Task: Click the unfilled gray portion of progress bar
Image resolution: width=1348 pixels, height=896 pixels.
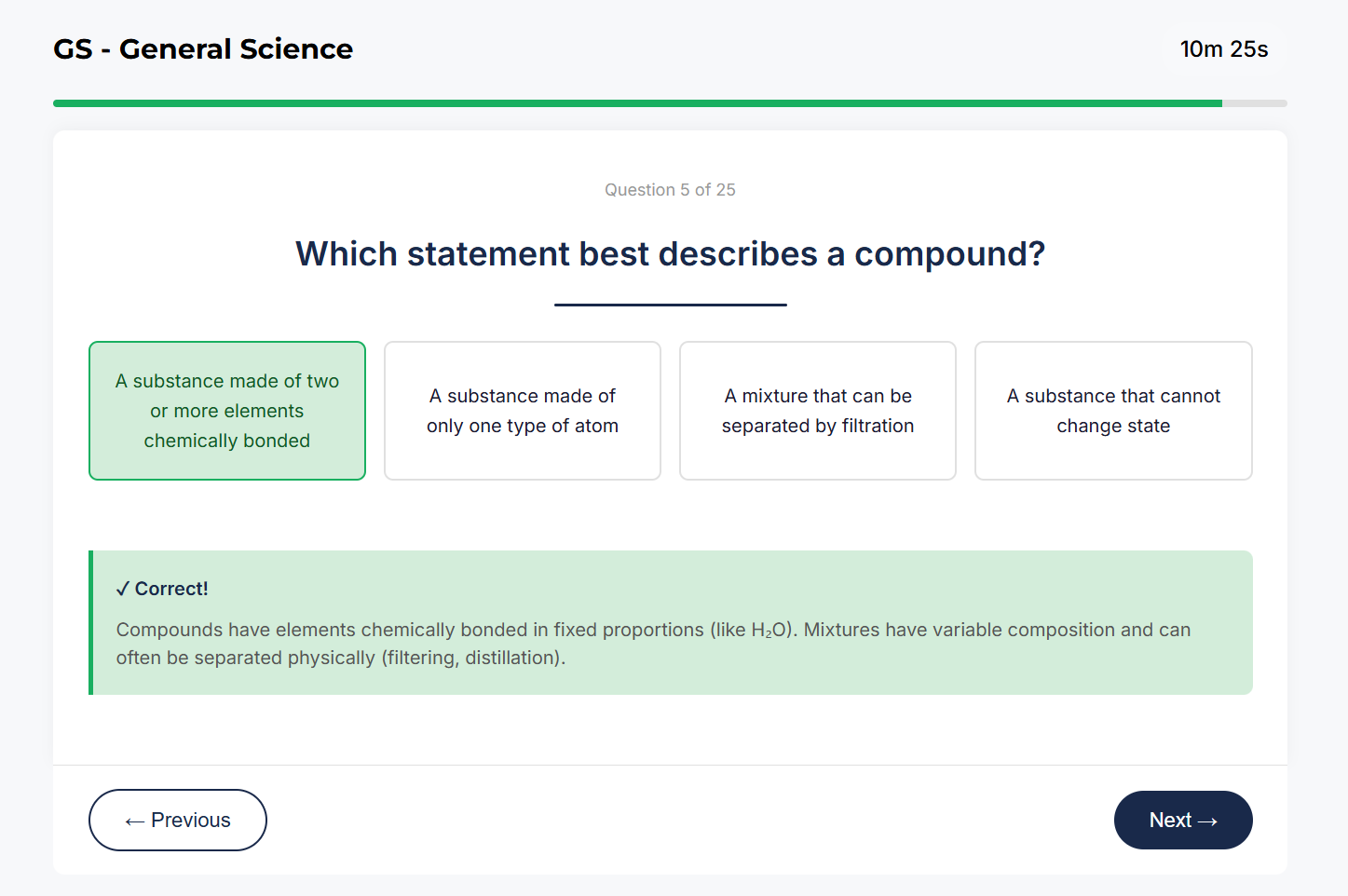Action: (1253, 102)
